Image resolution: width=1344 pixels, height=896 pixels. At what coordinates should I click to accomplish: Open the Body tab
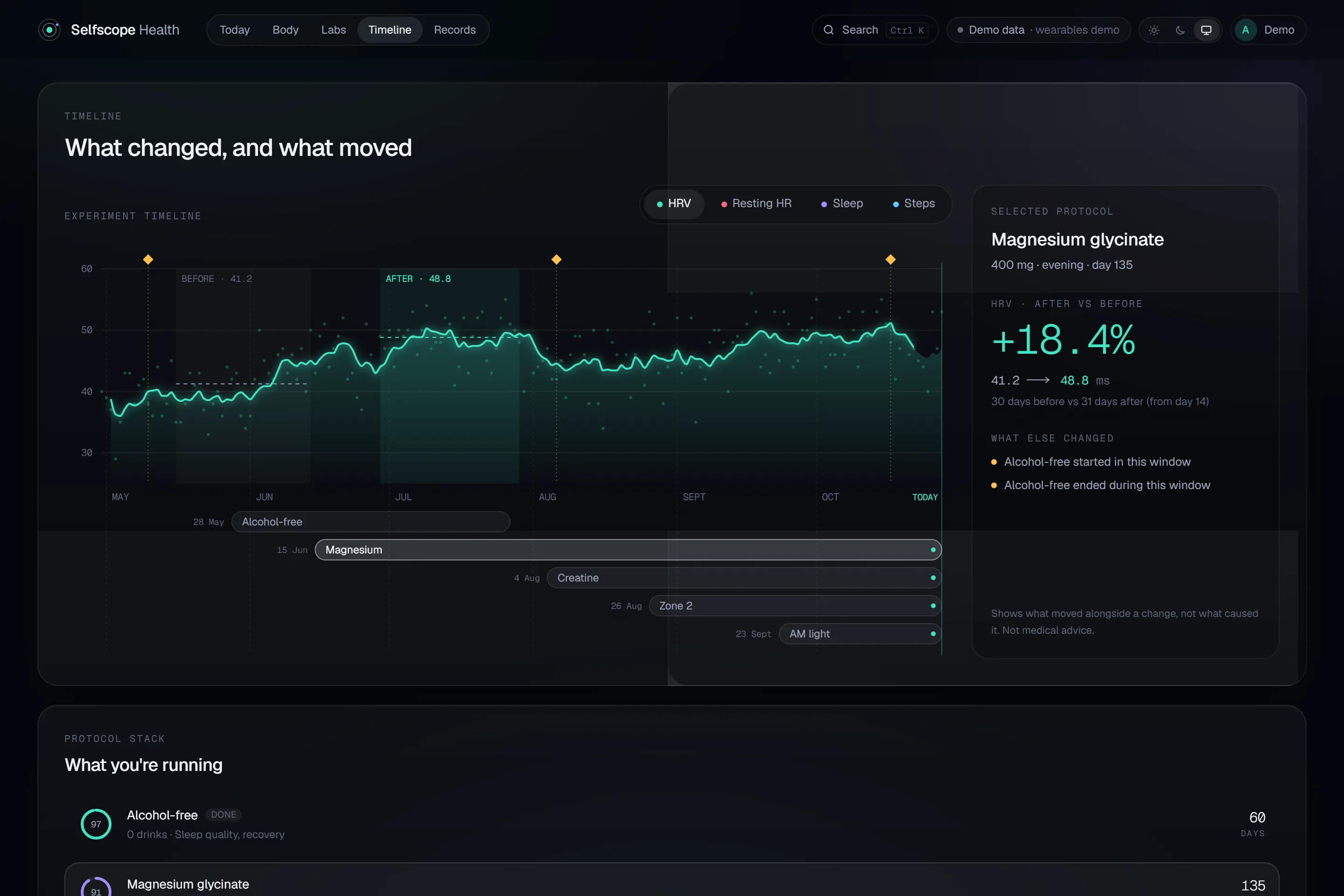pos(285,30)
